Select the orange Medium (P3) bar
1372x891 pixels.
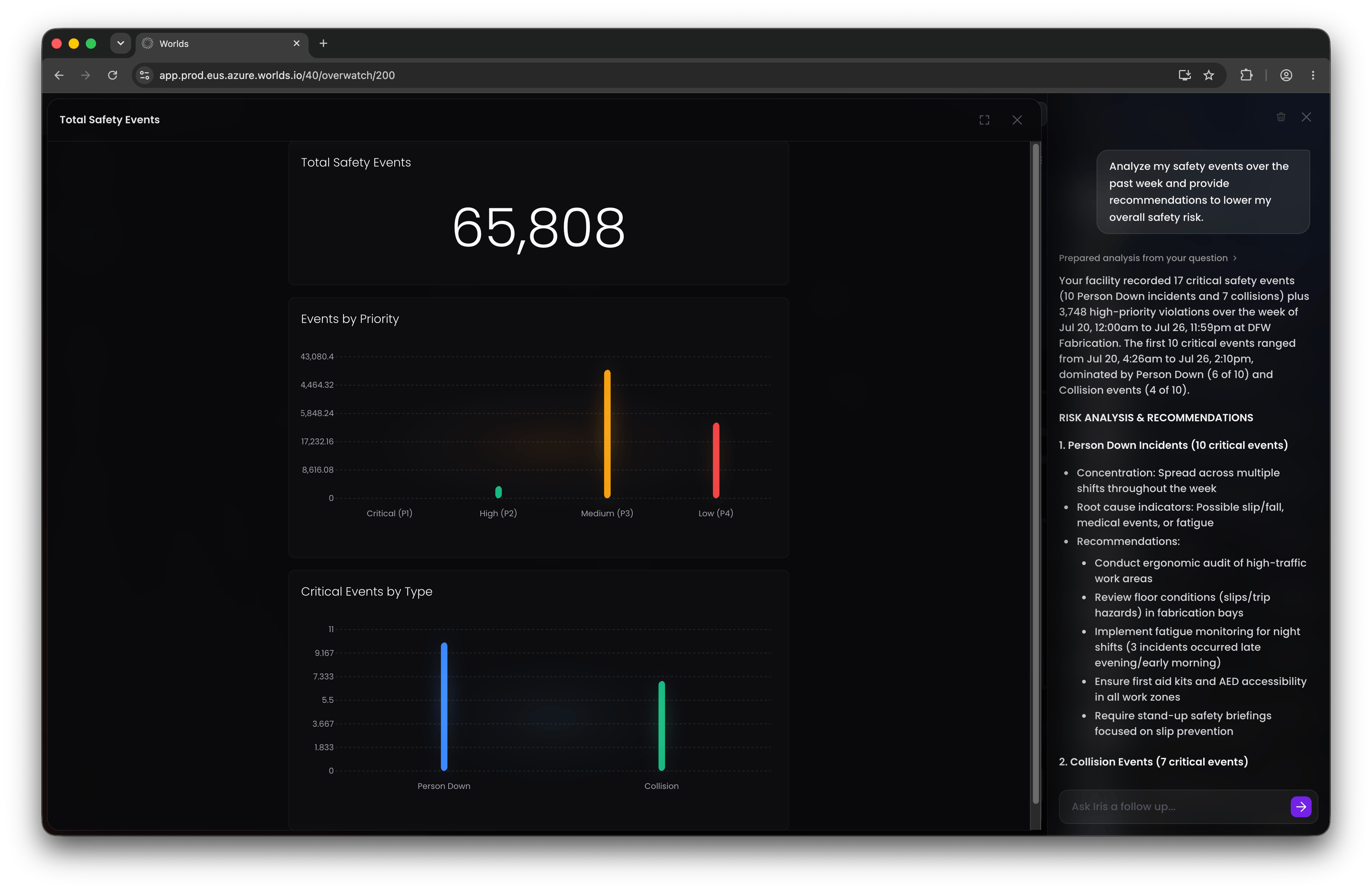[607, 434]
